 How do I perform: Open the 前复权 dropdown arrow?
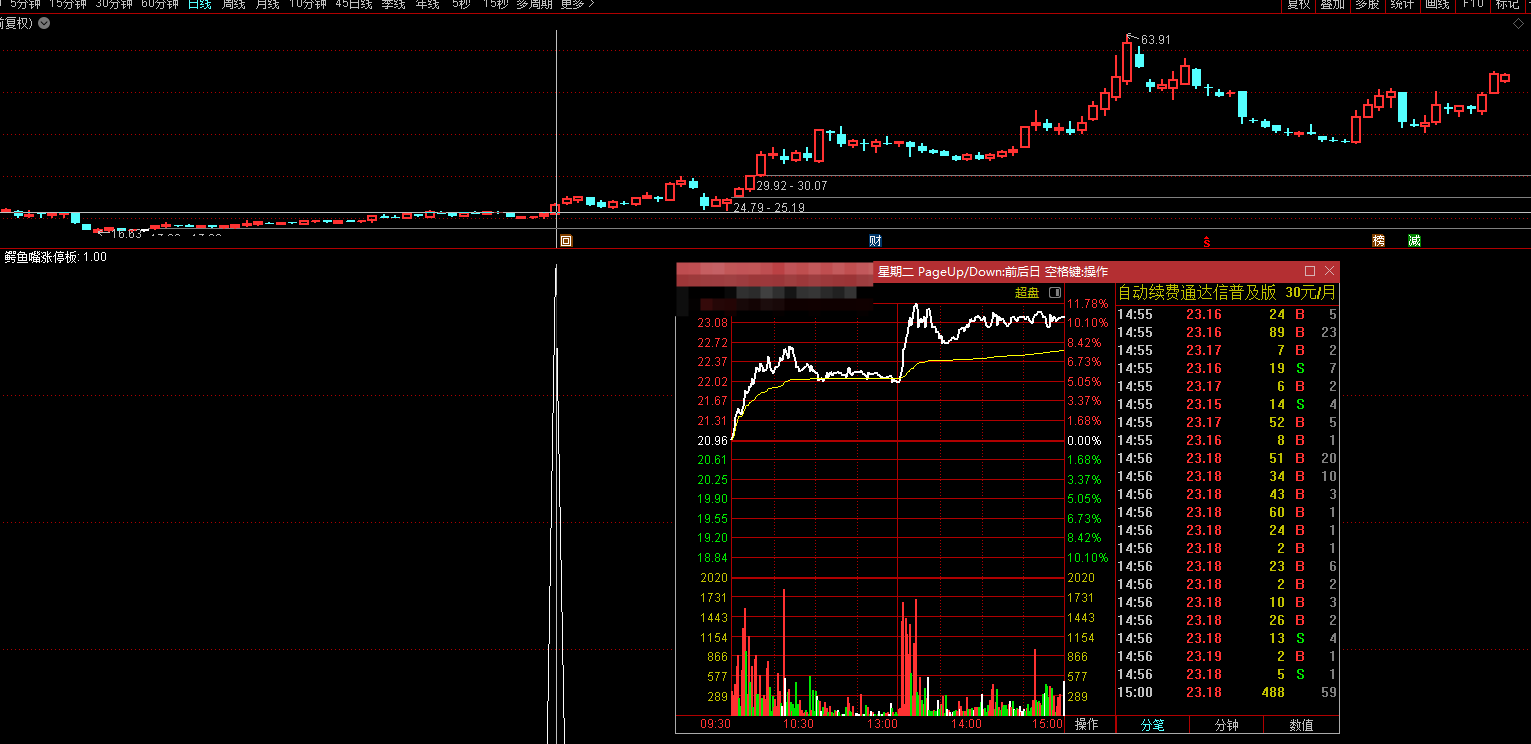44,23
